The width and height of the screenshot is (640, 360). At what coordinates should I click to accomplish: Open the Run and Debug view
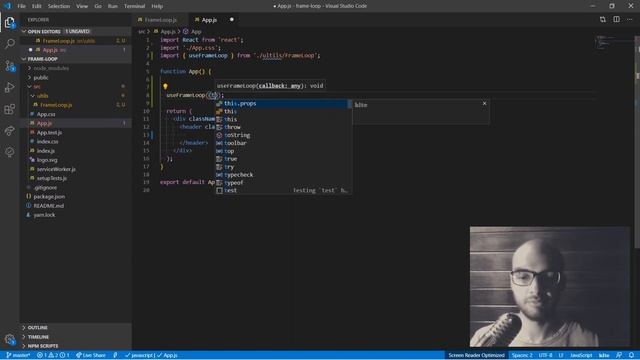coord(10,87)
